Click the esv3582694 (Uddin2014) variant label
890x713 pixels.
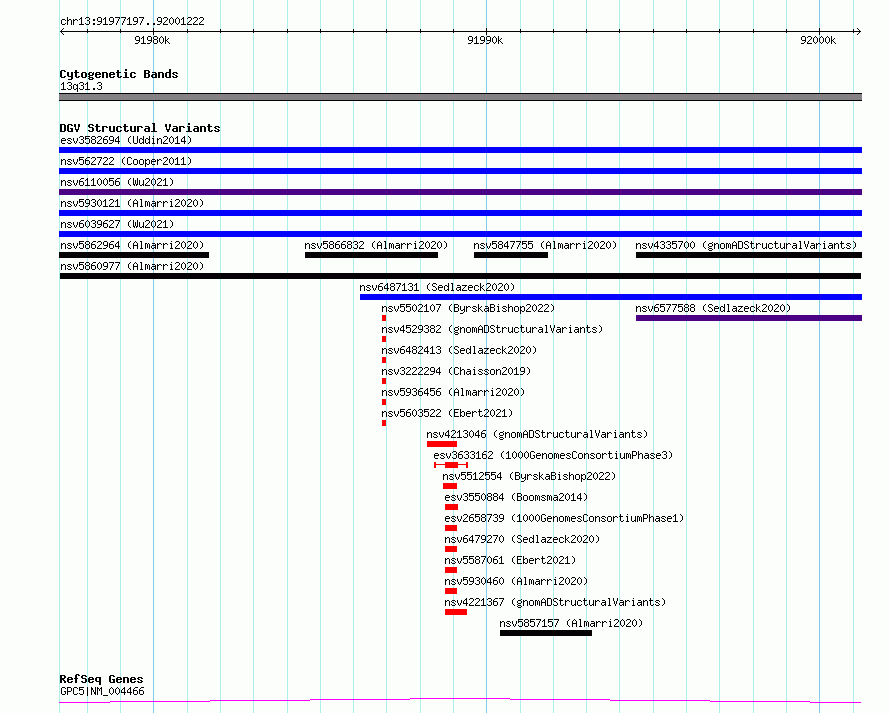[x=126, y=140]
